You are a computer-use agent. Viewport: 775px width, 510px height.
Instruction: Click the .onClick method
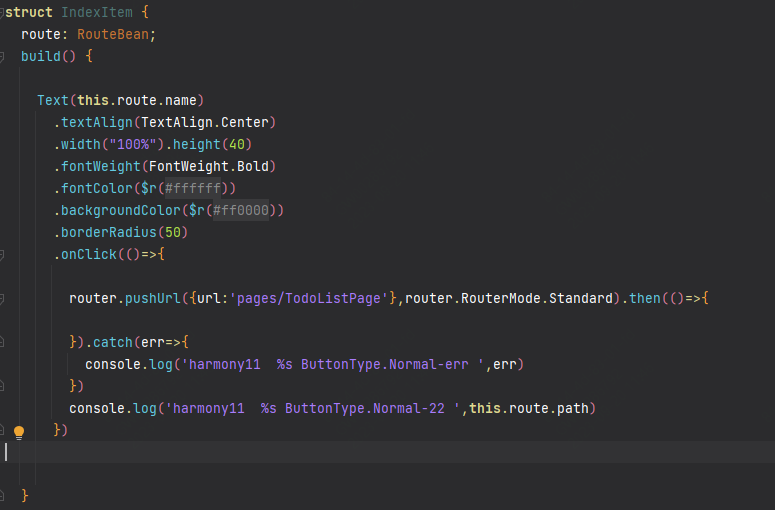click(x=86, y=255)
